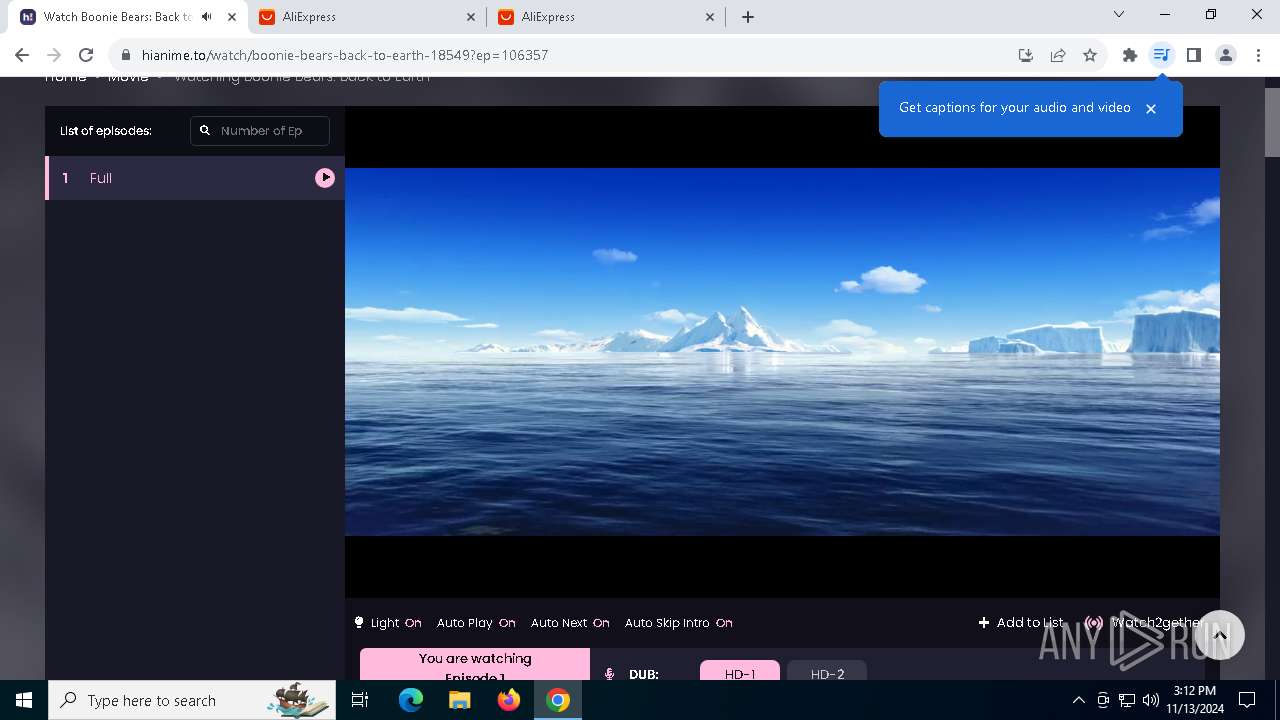Viewport: 1280px width, 720px height.
Task: Click the Number of Ep search field
Action: [x=260, y=131]
